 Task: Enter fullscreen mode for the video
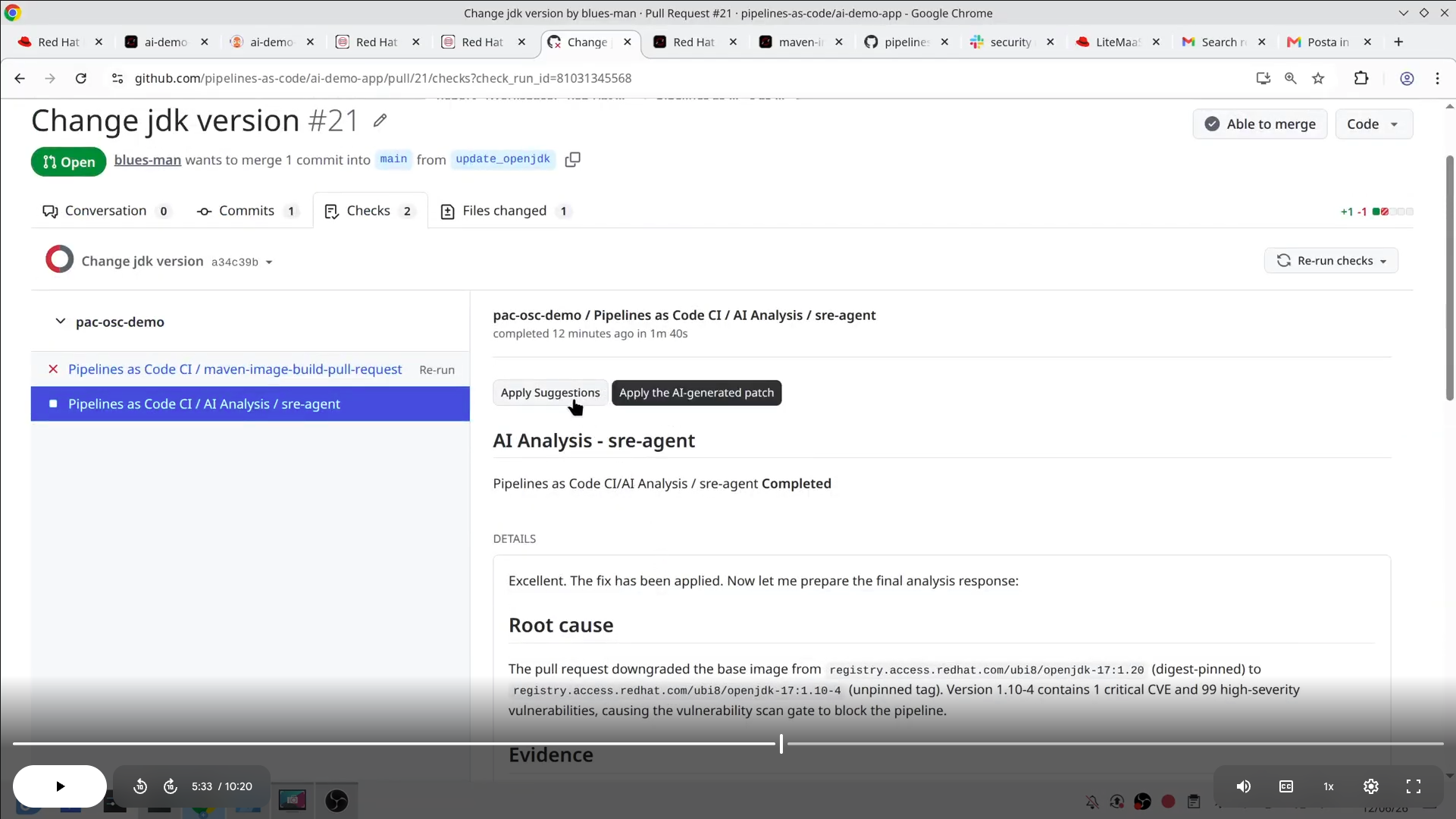[1414, 786]
